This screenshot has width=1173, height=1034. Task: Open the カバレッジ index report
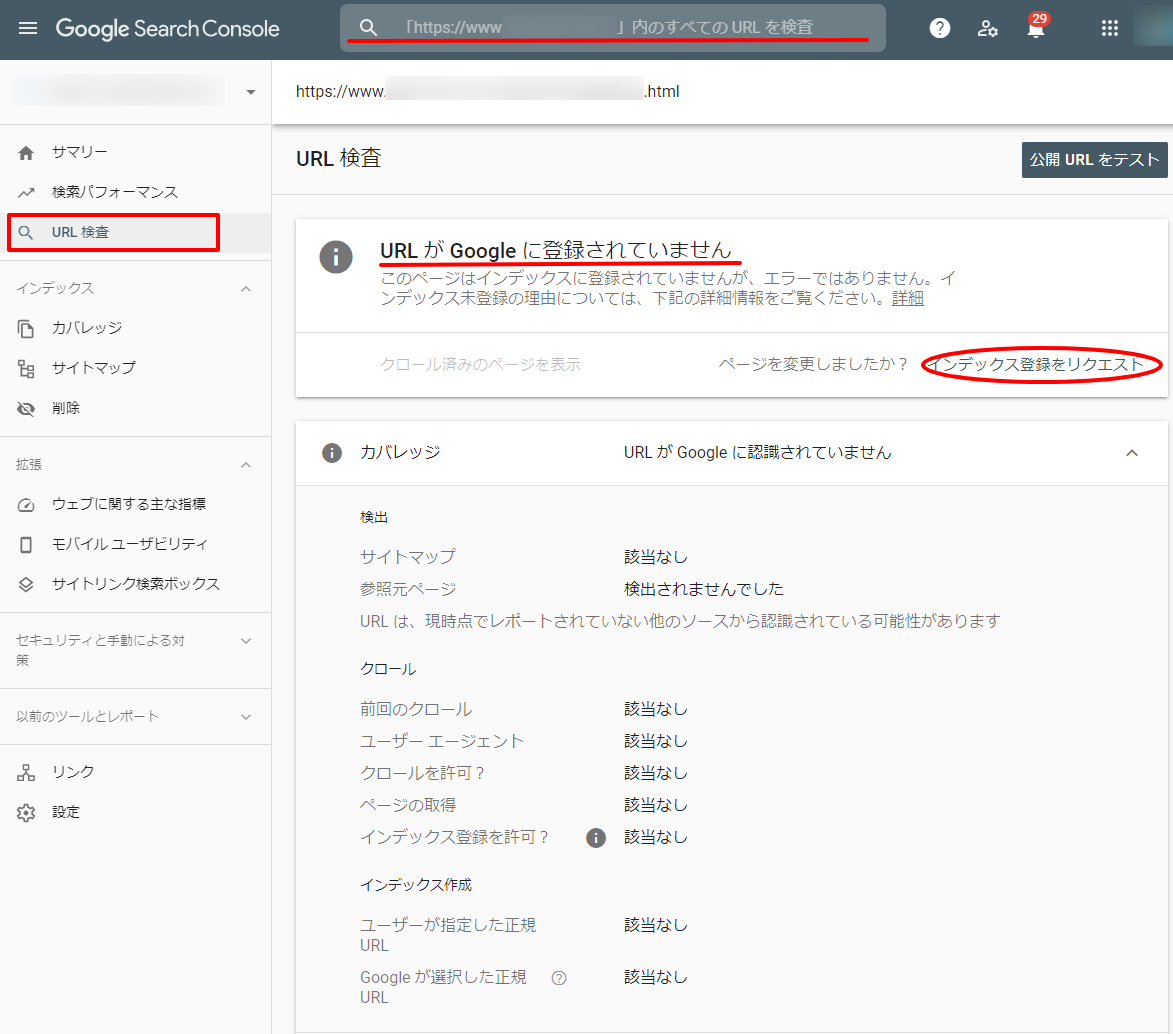pyautogui.click(x=135, y=328)
